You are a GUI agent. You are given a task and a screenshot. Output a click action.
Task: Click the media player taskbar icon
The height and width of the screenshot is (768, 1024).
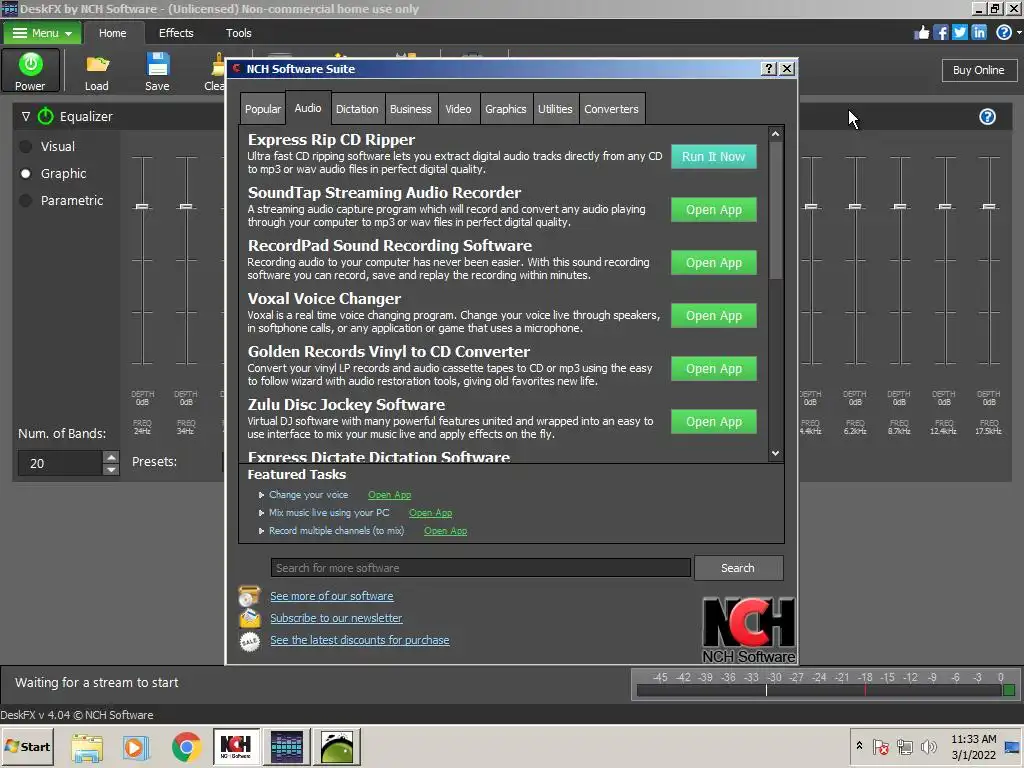coord(136,747)
